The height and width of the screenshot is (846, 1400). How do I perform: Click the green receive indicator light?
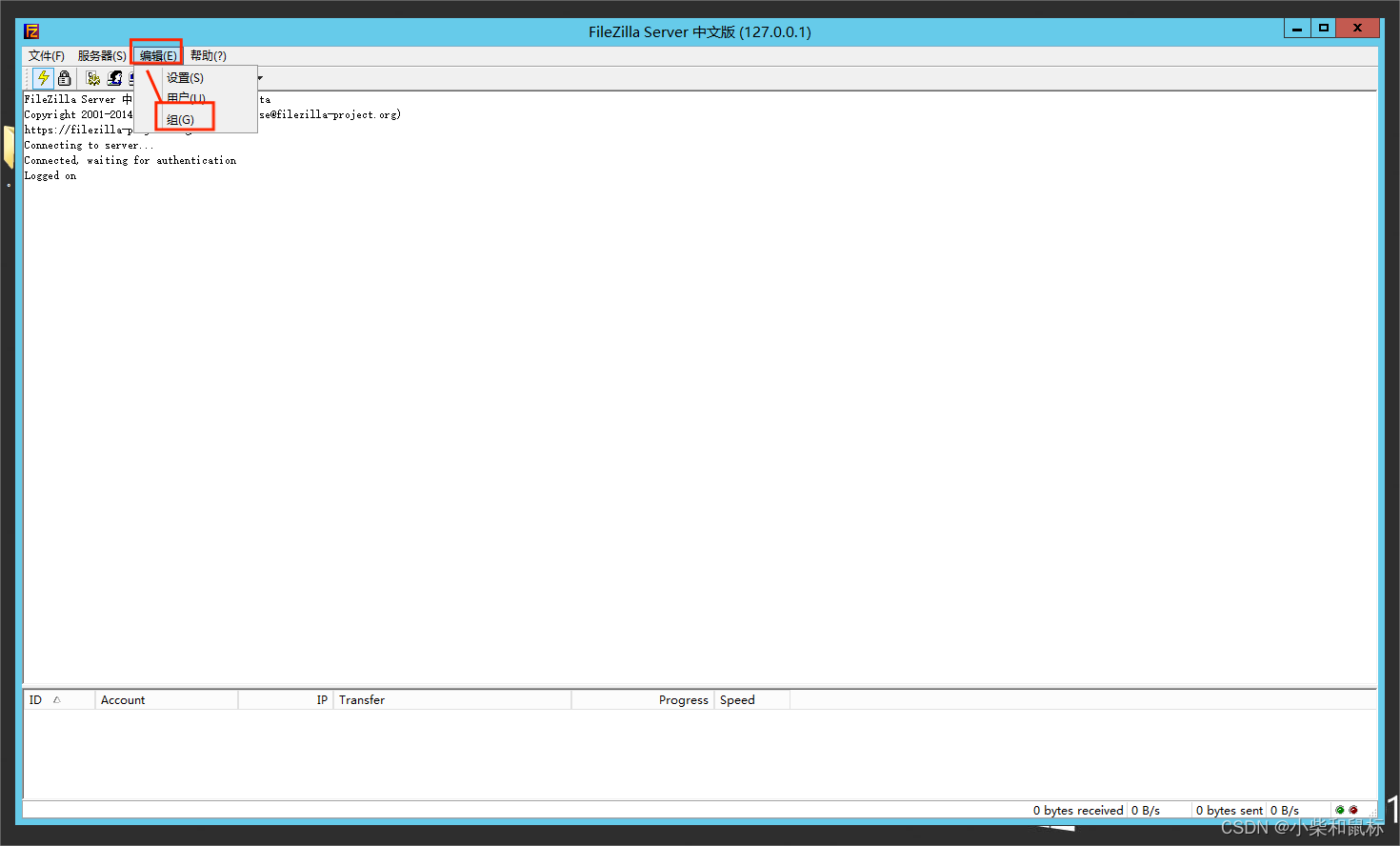(1340, 810)
